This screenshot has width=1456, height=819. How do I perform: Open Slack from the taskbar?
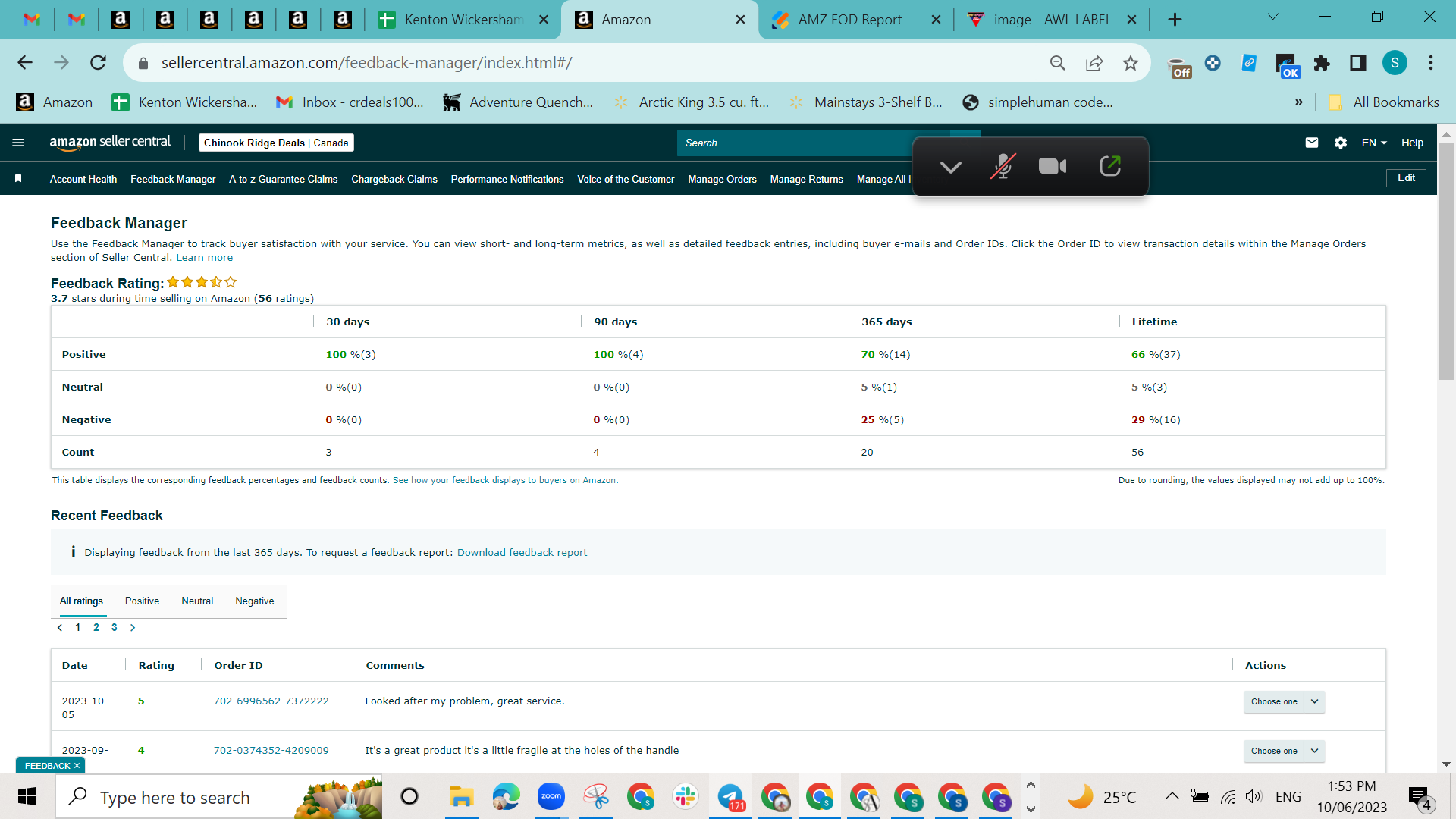686,796
